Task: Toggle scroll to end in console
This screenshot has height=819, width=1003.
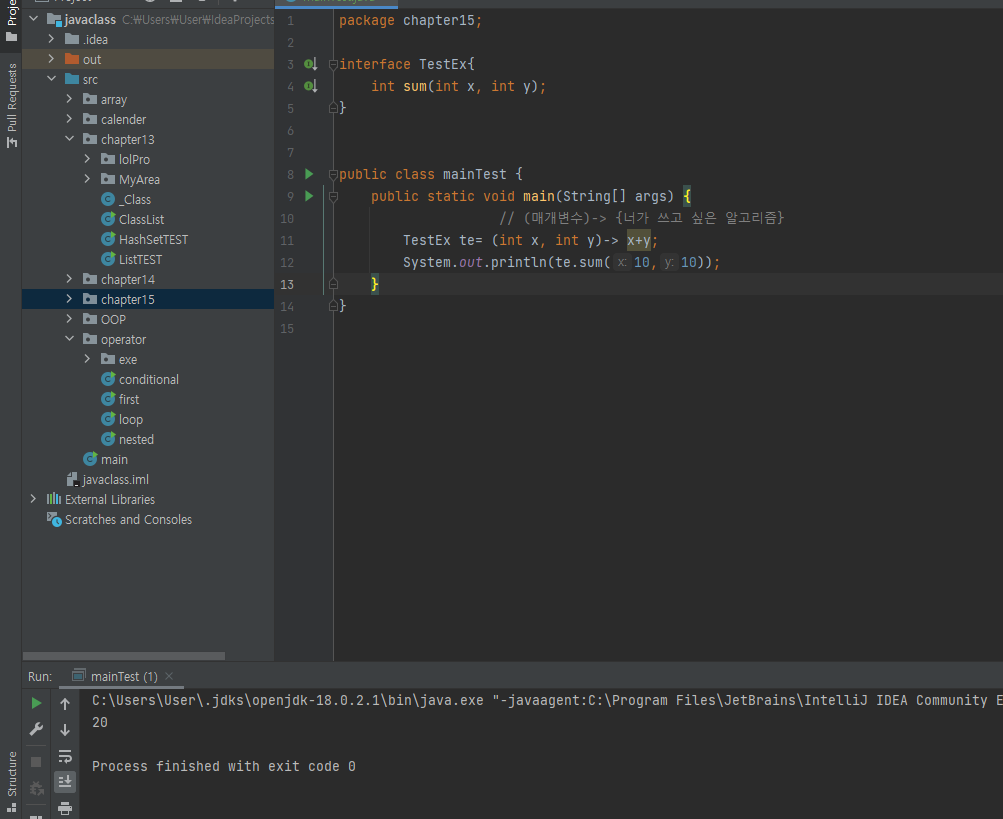Action: pyautogui.click(x=65, y=781)
